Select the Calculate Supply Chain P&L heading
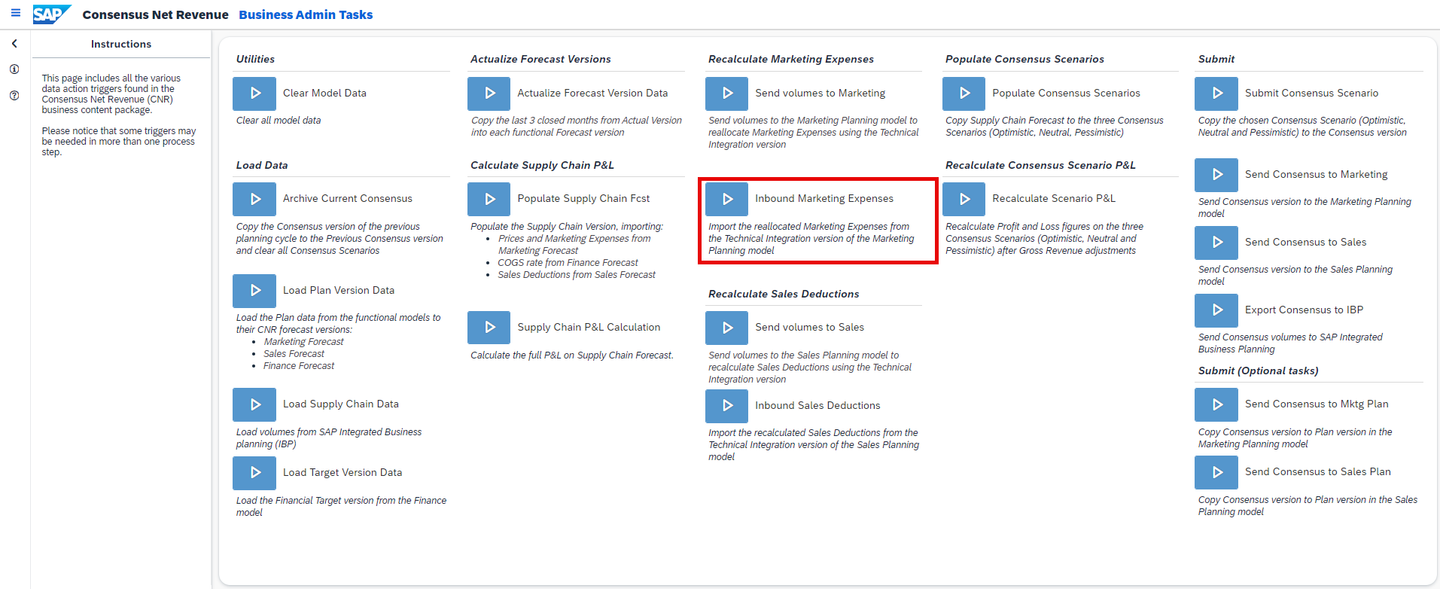Image resolution: width=1440 pixels, height=589 pixels. 543,165
